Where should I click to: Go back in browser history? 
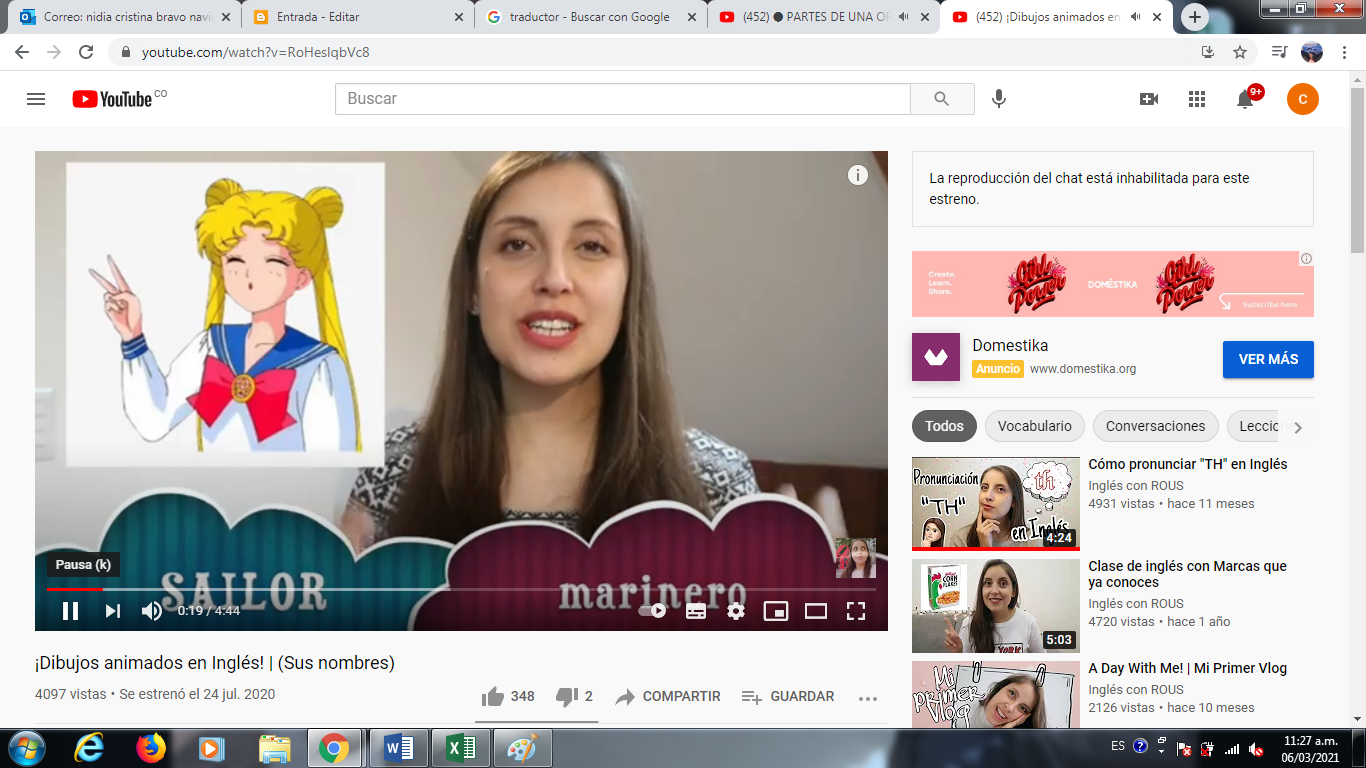coord(22,52)
